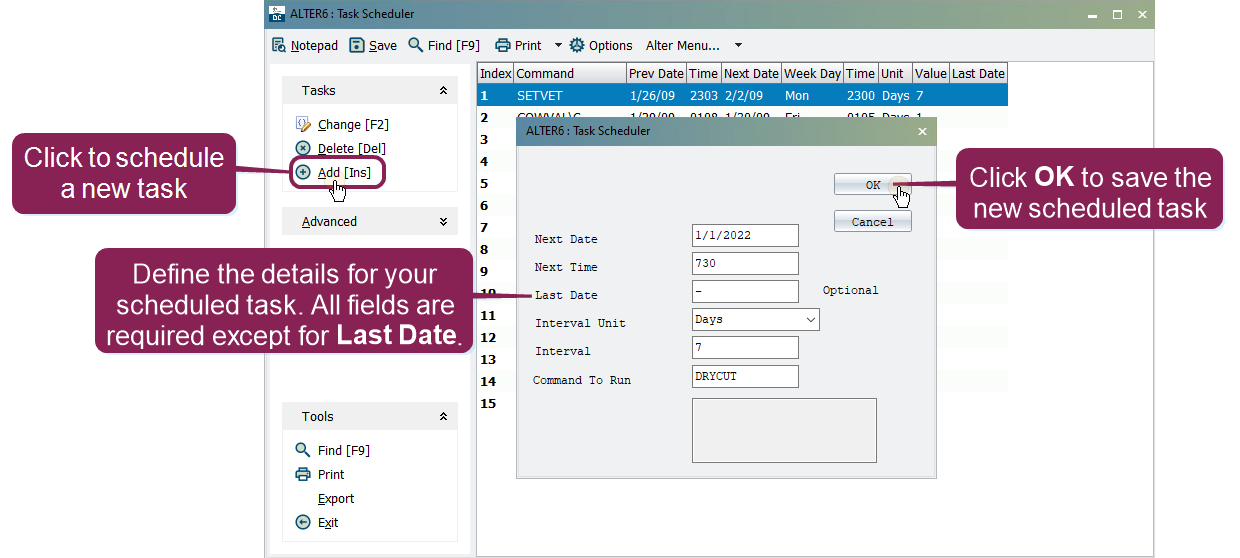Click the Find magnifier icon in toolbar
The image size is (1240, 558).
click(416, 45)
